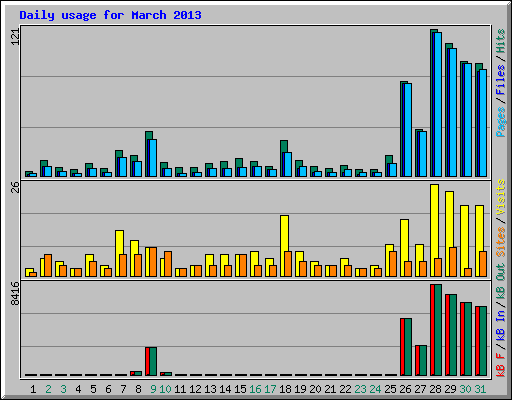The height and width of the screenshot is (400, 512).
Task: Click day label 19 on x-axis
Action: coord(300,389)
